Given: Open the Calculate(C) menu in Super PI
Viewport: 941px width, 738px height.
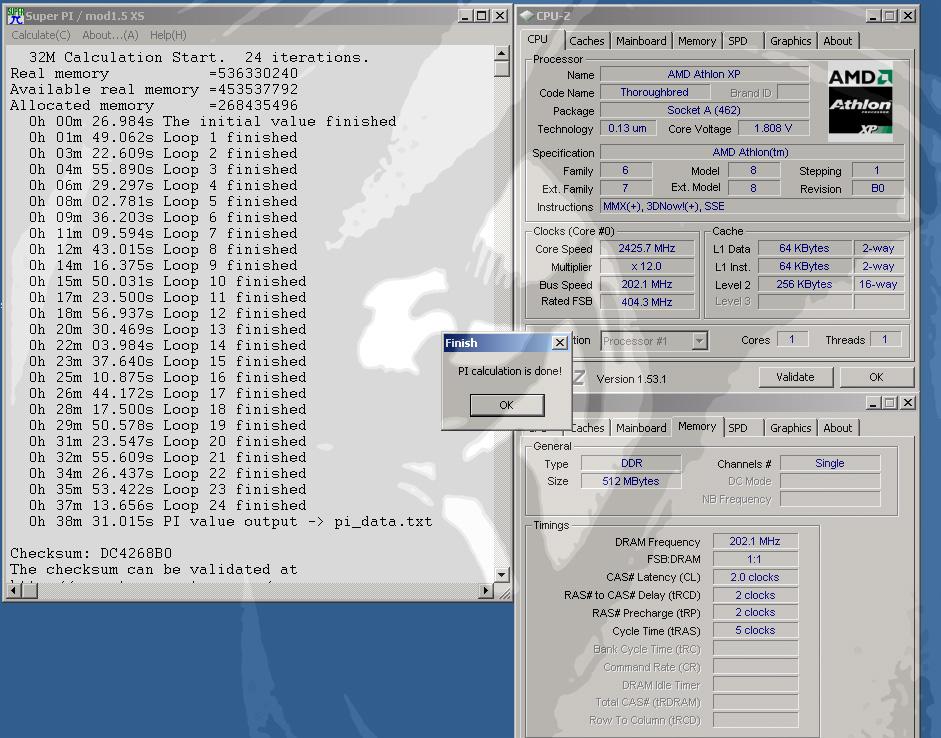Looking at the screenshot, I should 41,35.
